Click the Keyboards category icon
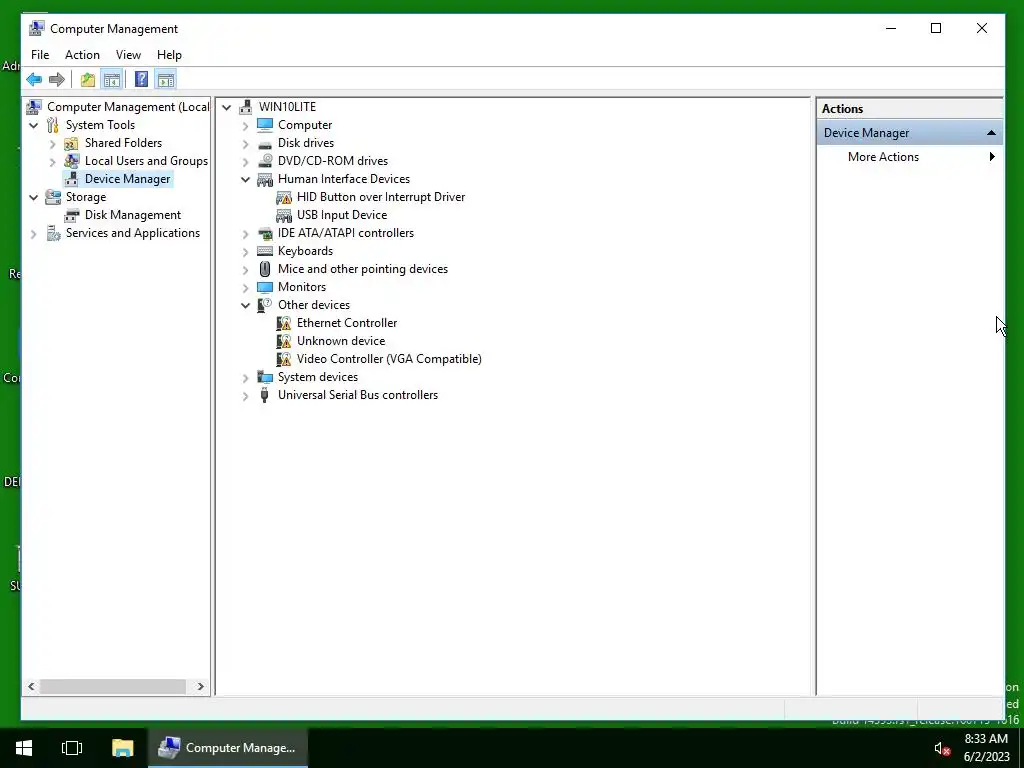Screen dimensions: 1024x768 click(264, 251)
